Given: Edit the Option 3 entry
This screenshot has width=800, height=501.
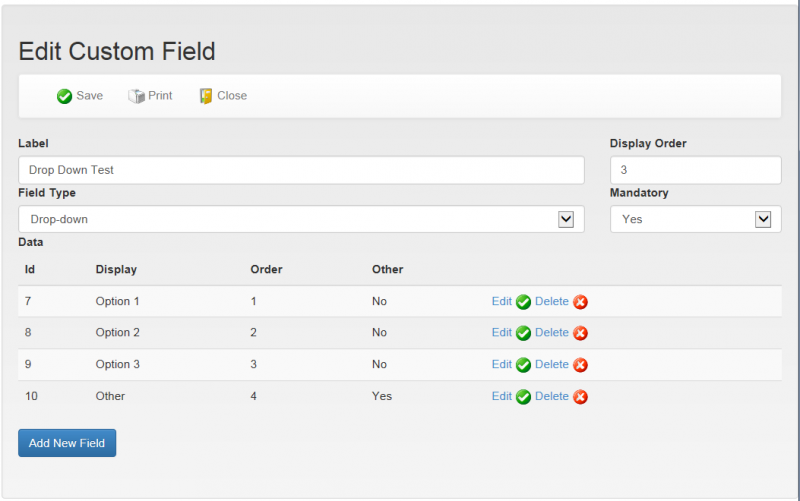Looking at the screenshot, I should (502, 364).
